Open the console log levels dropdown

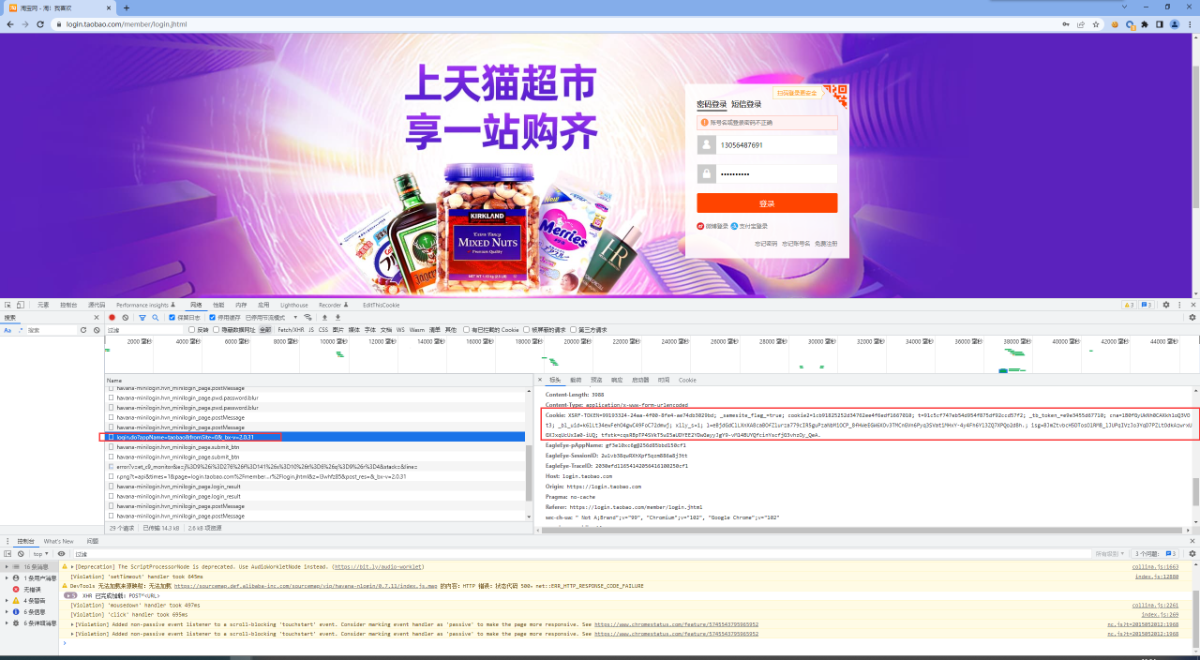point(1108,553)
